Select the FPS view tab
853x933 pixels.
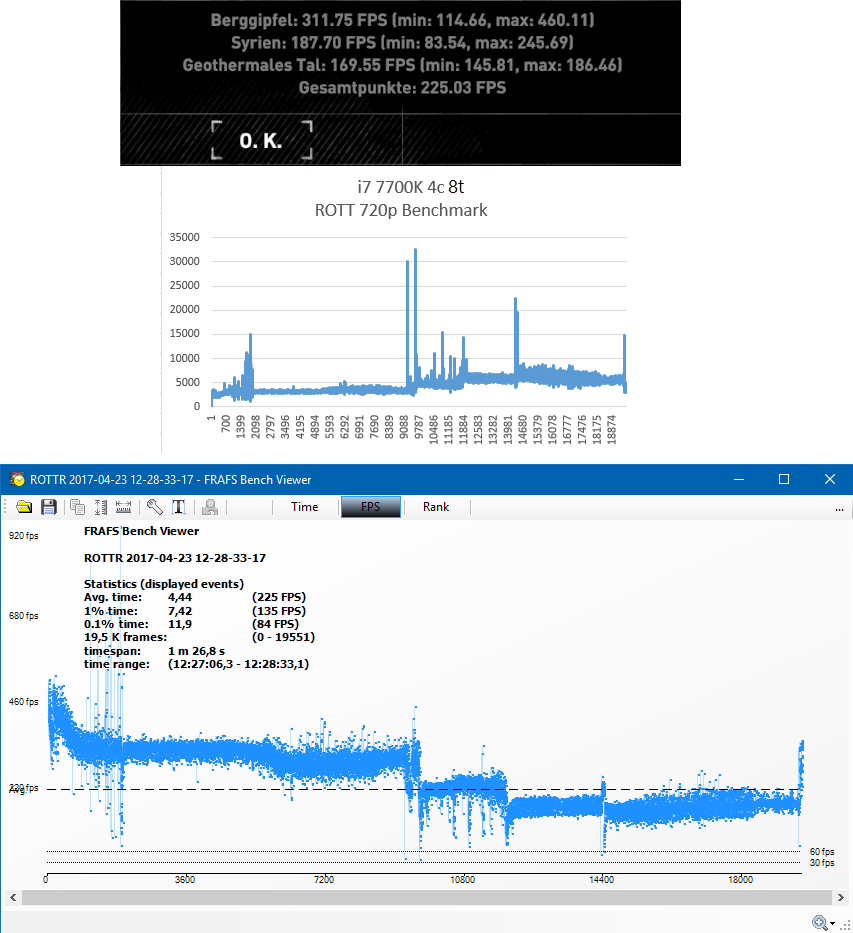click(371, 507)
